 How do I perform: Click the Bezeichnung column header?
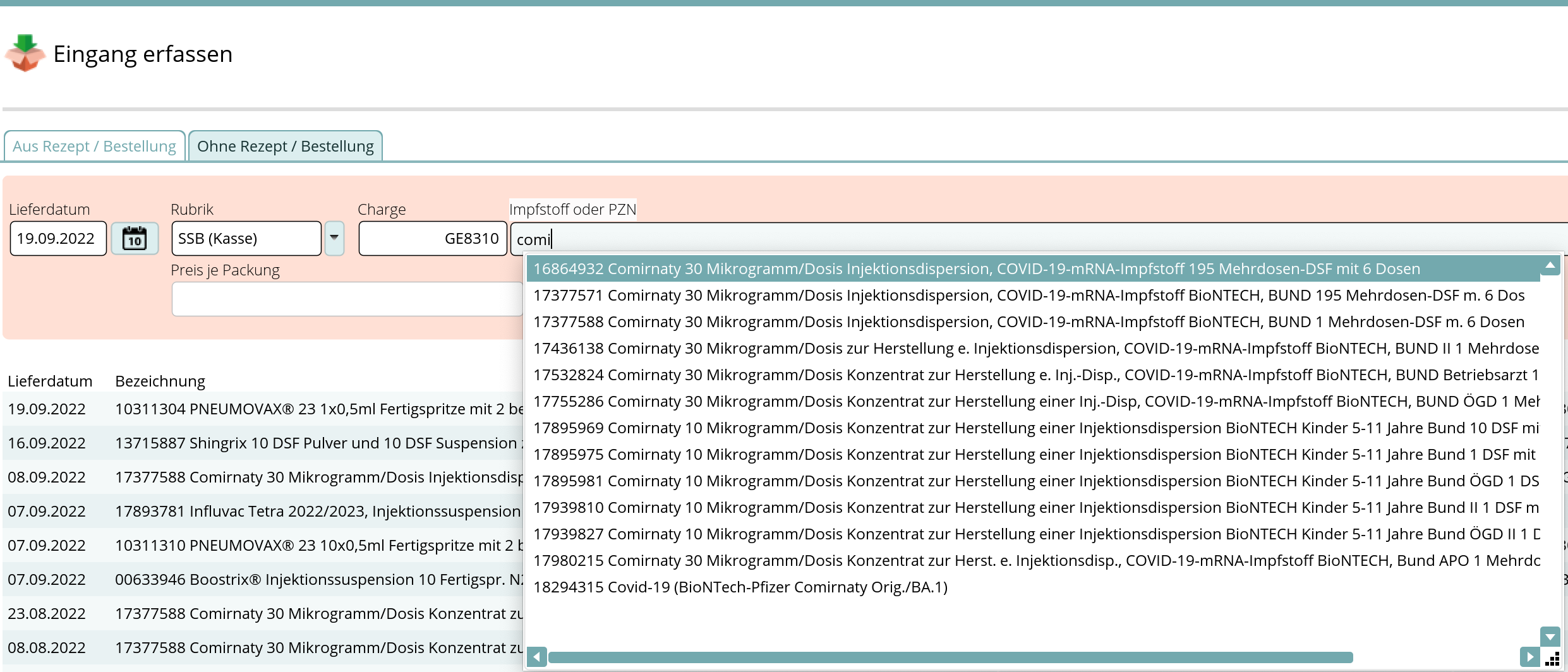pos(160,381)
